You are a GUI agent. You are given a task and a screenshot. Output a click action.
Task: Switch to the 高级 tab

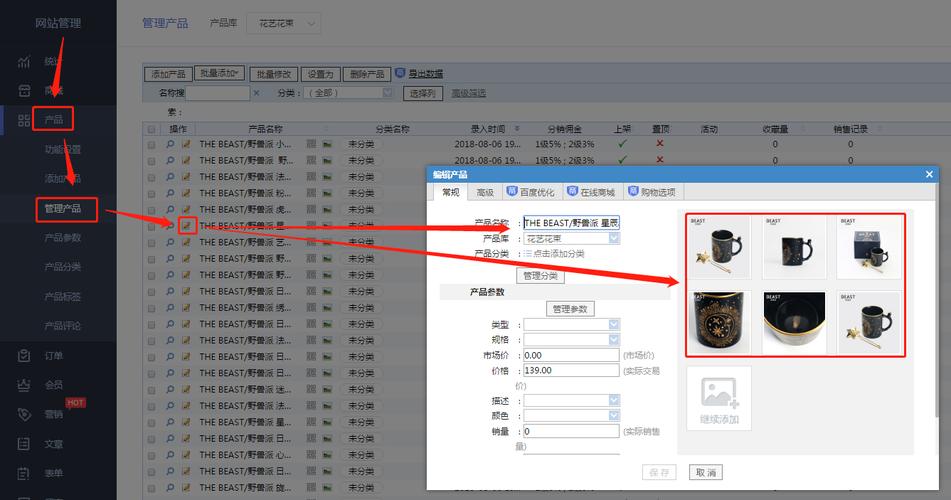pyautogui.click(x=485, y=192)
